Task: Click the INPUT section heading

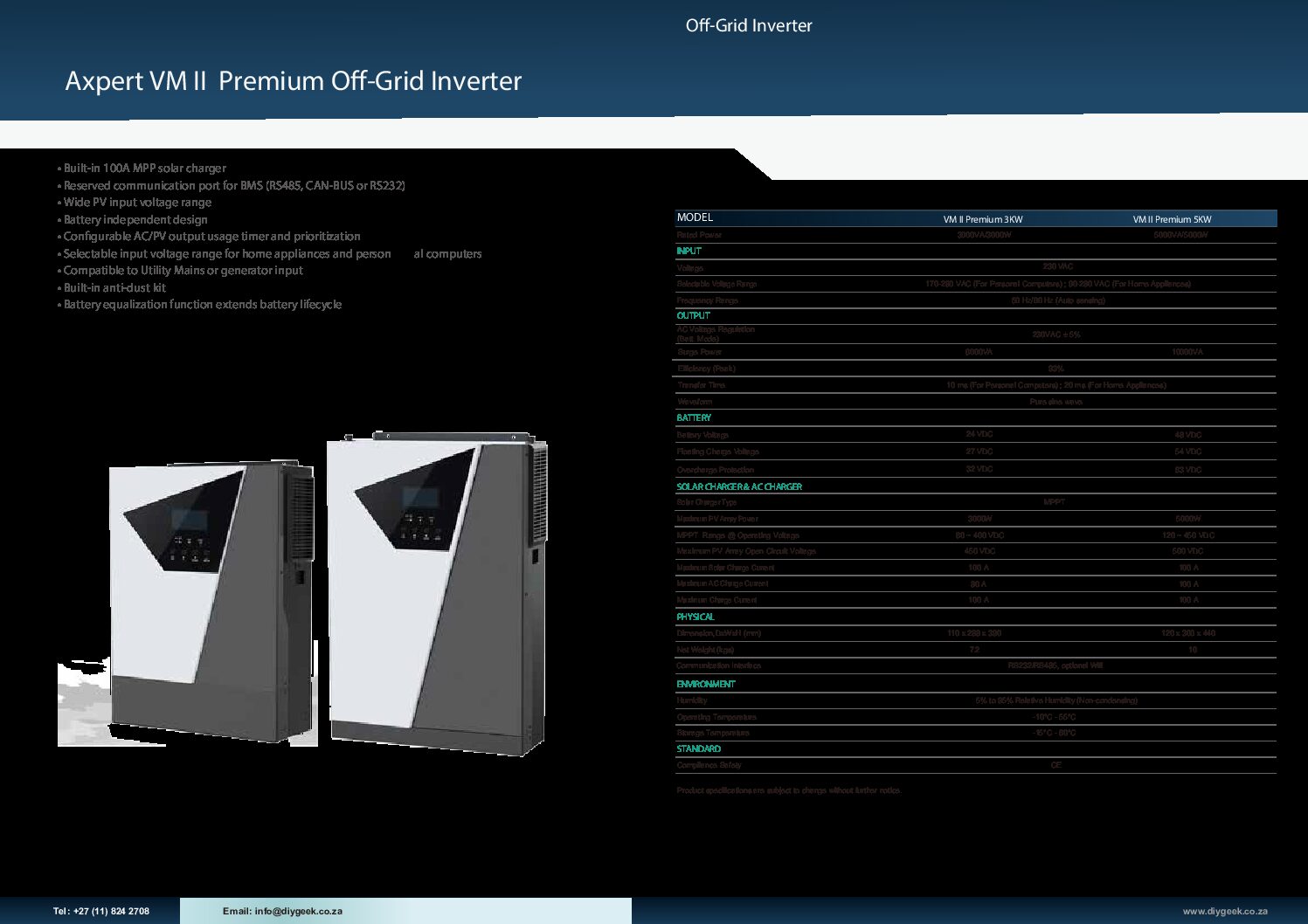Action: tap(689, 251)
